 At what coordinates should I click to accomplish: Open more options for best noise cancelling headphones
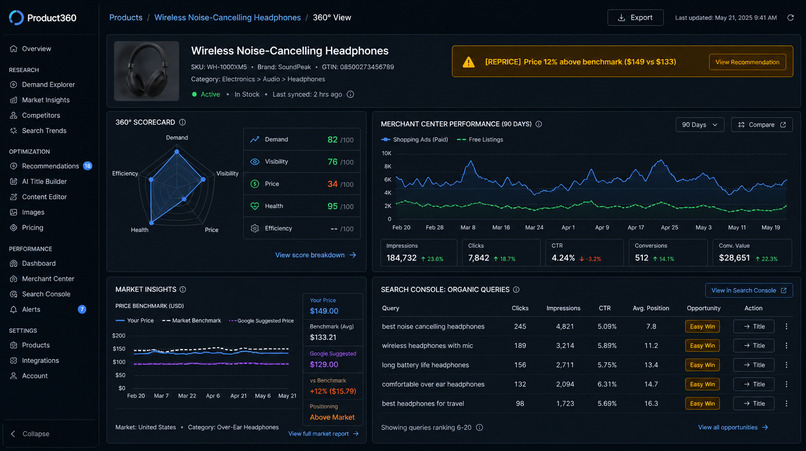point(786,327)
